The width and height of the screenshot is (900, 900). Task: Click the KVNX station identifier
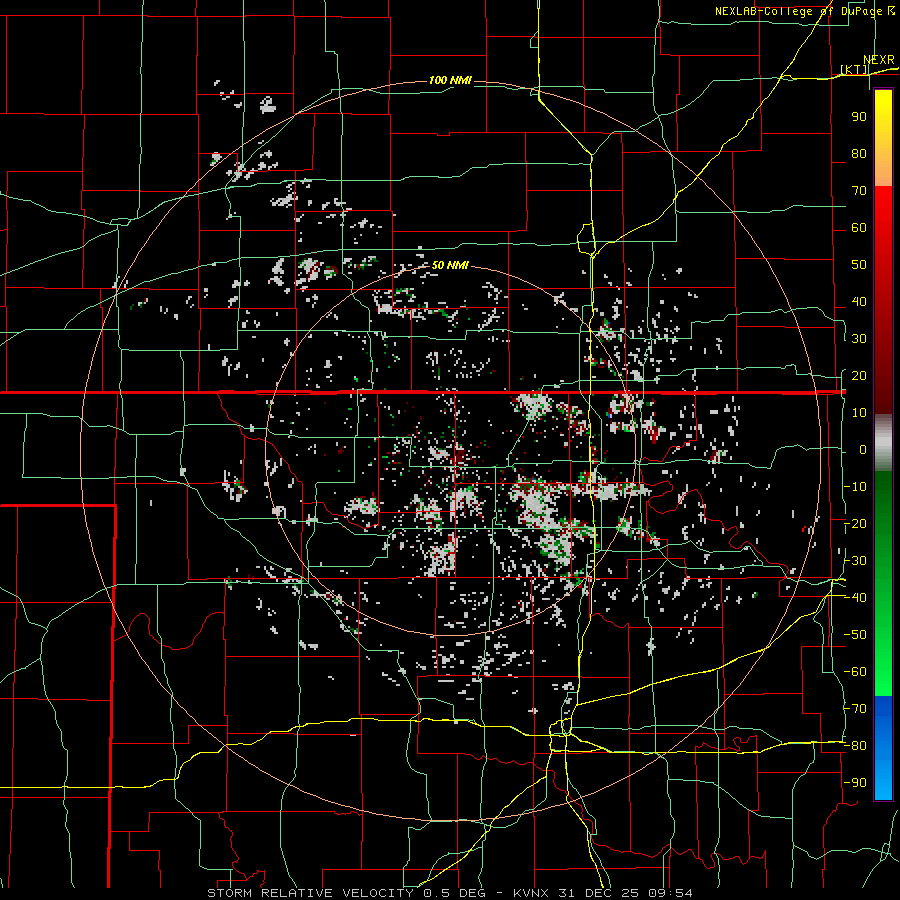pos(531,893)
